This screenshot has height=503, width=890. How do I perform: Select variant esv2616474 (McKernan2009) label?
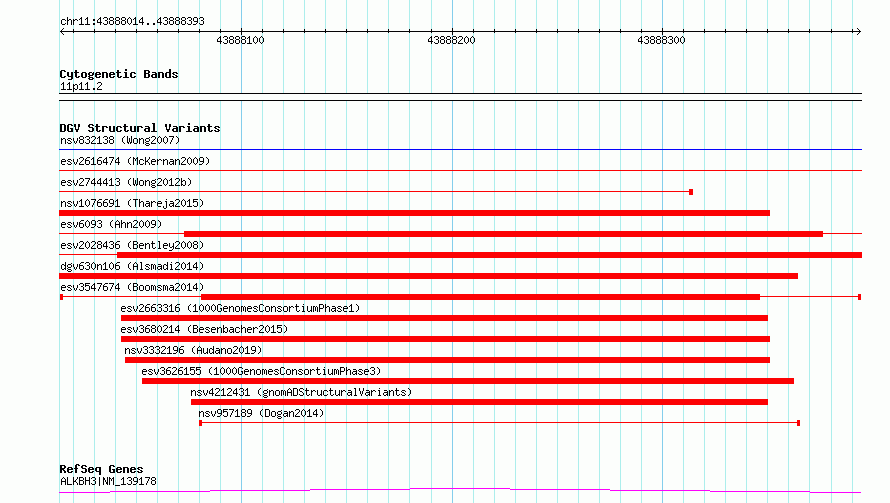135,161
